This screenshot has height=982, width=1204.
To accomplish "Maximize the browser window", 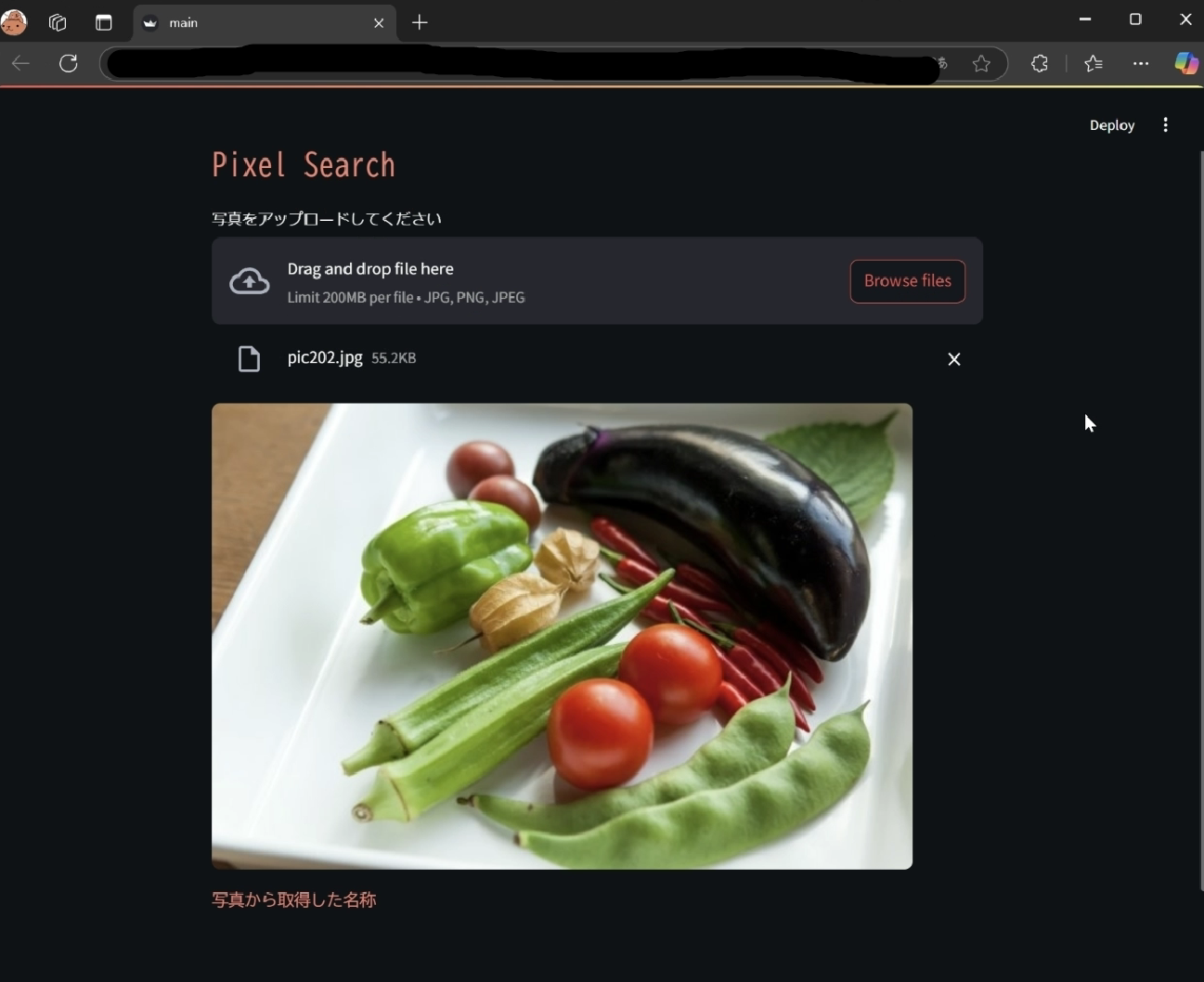I will pos(1135,19).
